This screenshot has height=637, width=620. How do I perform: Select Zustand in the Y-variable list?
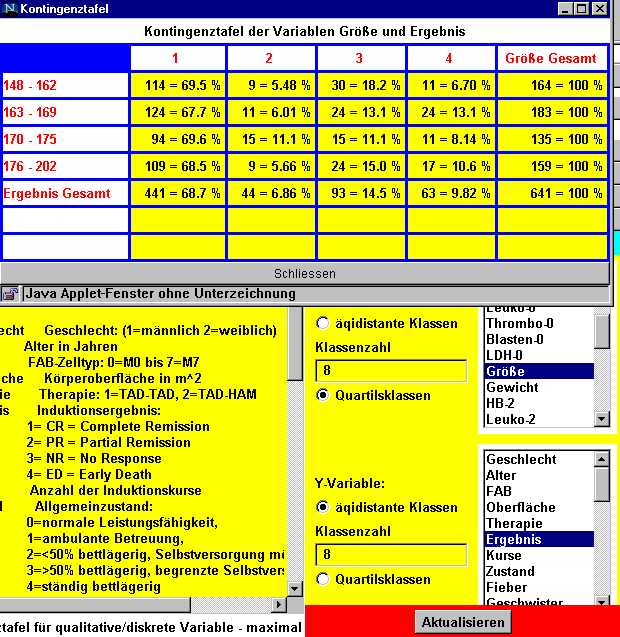tap(510, 571)
